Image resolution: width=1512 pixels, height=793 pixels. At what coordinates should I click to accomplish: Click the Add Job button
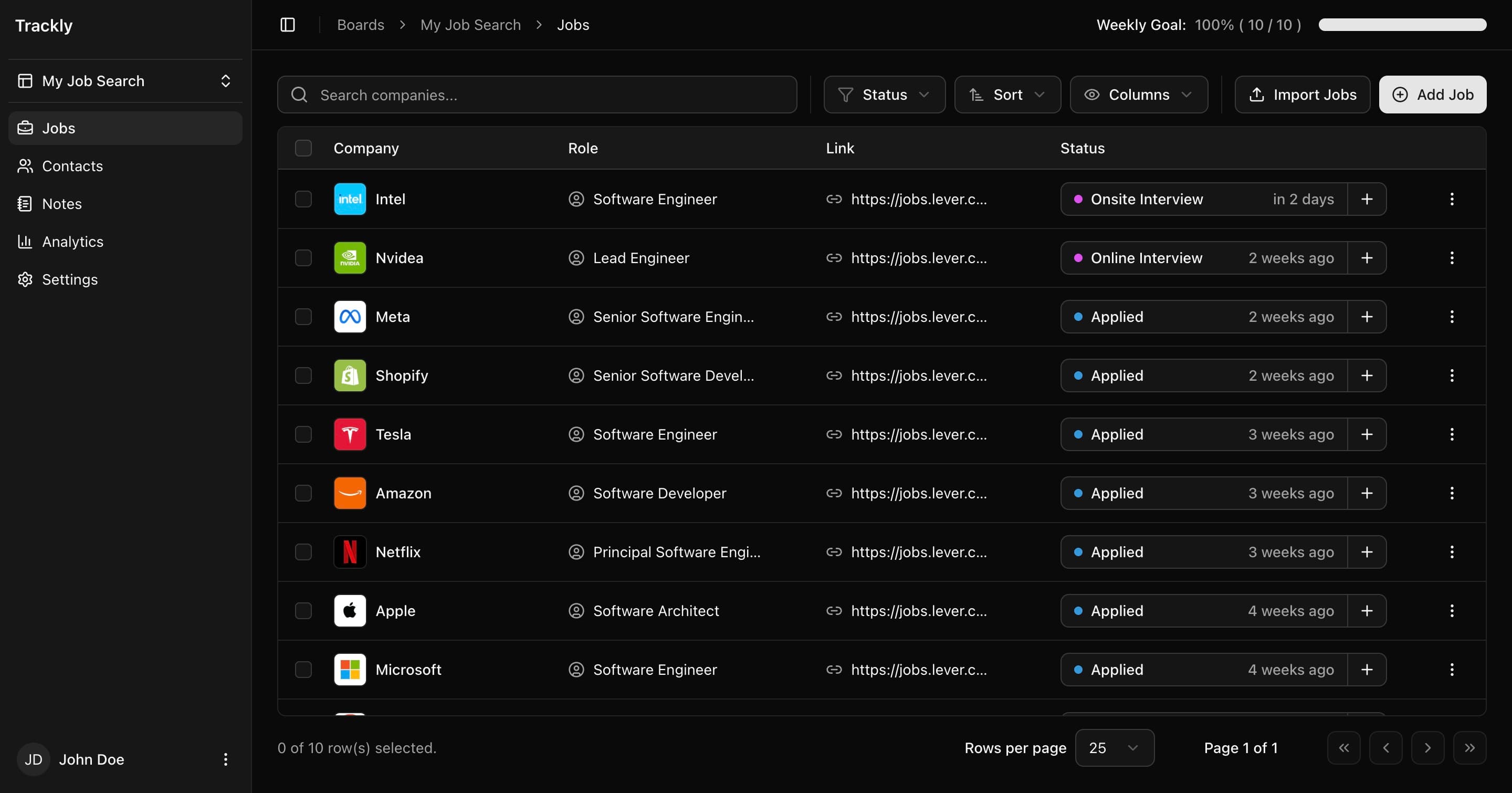coord(1433,95)
